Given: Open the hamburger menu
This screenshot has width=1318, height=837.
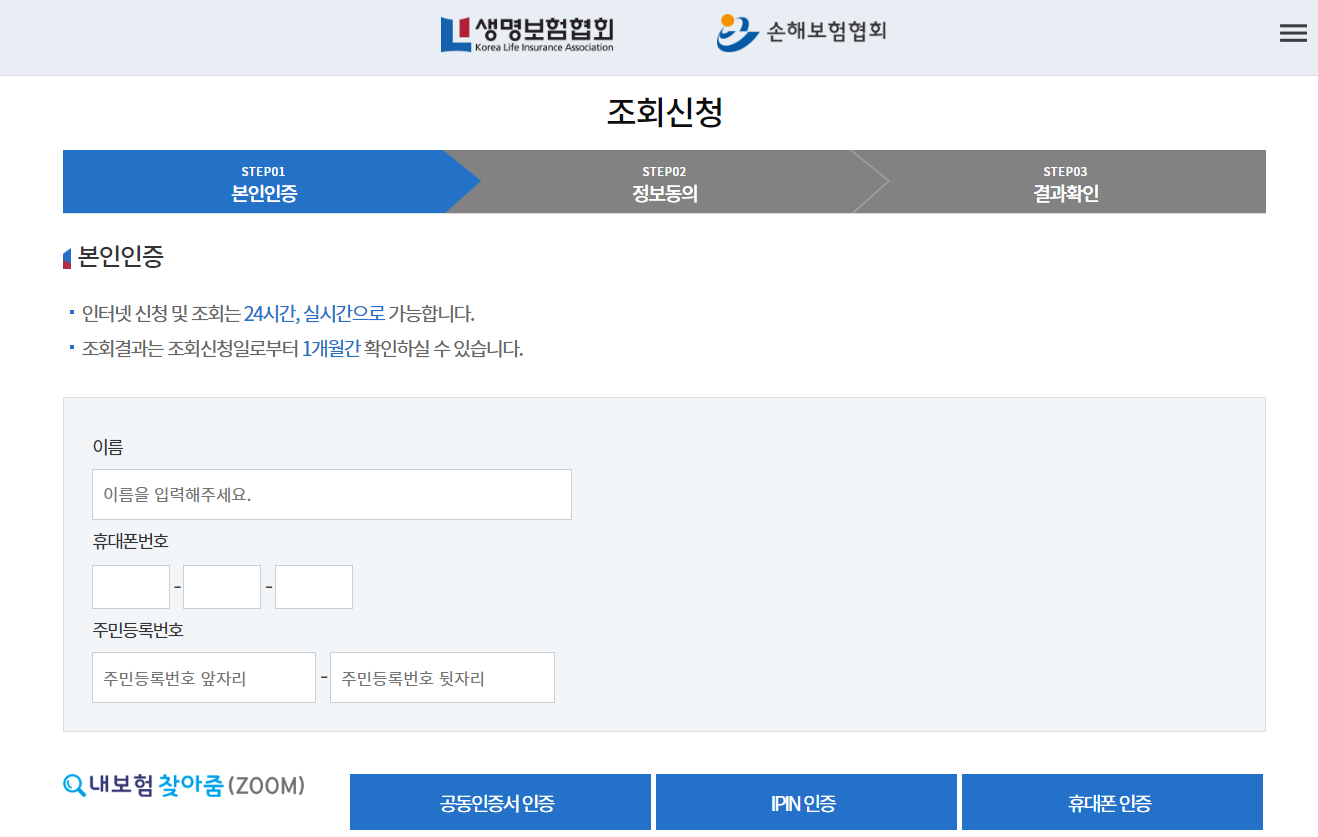Looking at the screenshot, I should point(1293,32).
